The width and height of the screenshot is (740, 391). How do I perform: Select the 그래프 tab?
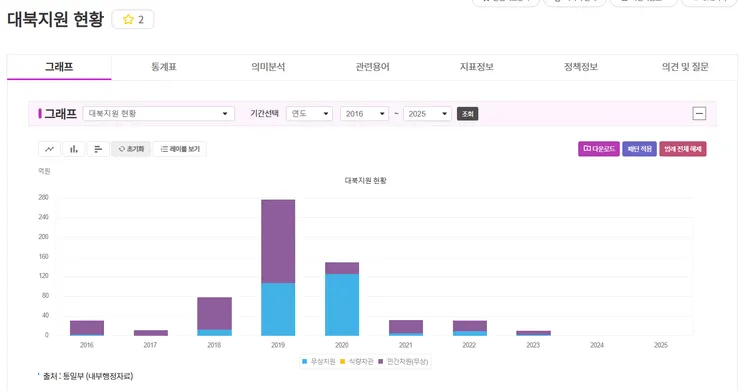[x=59, y=67]
